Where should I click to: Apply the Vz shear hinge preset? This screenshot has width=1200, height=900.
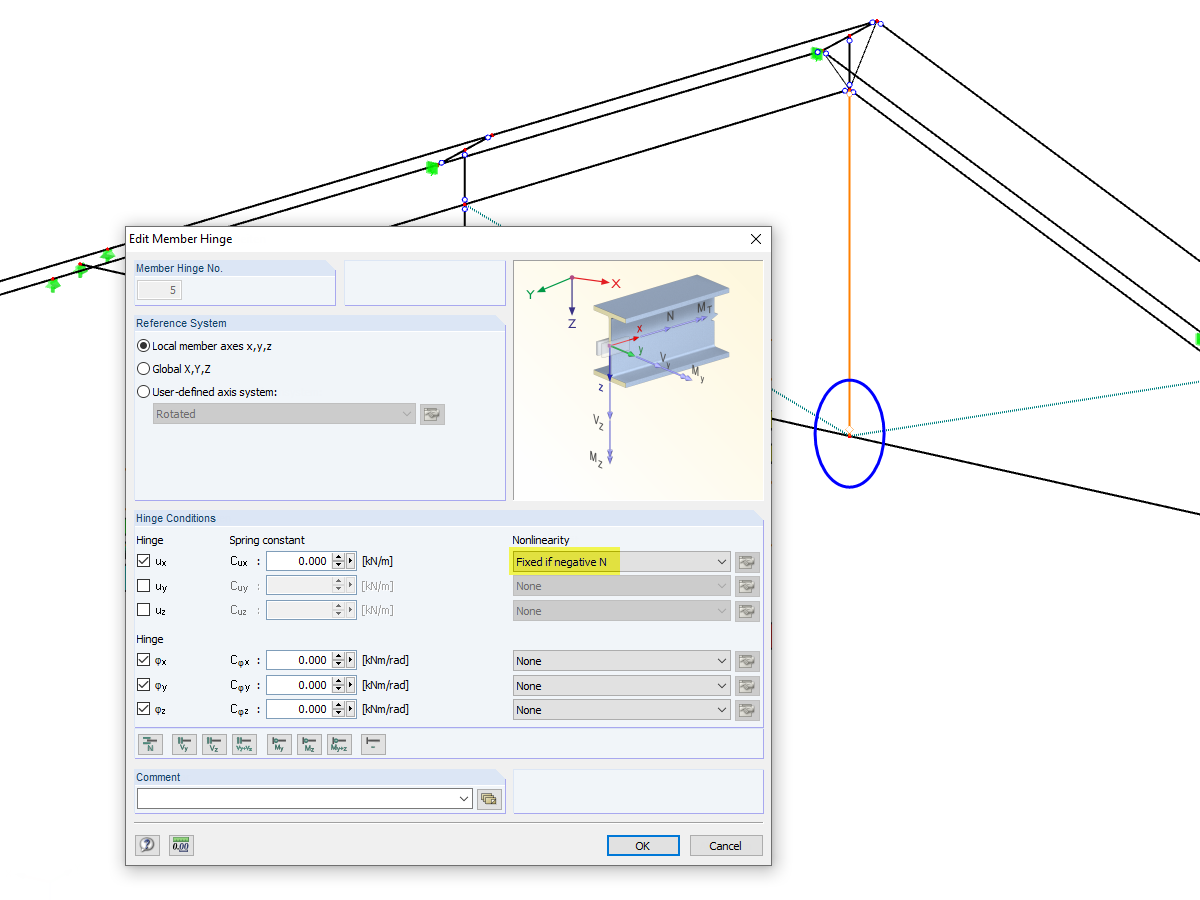[214, 744]
